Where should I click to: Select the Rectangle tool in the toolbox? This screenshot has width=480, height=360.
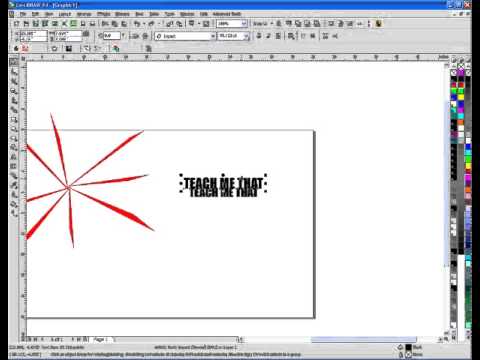coord(14,119)
